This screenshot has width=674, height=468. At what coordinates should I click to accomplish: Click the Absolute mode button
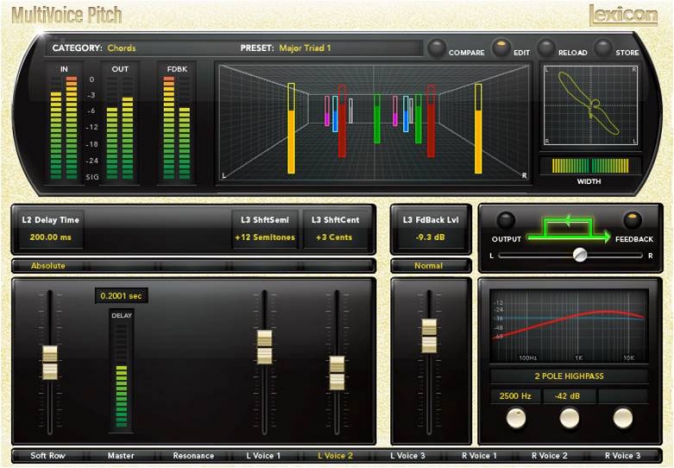[48, 266]
